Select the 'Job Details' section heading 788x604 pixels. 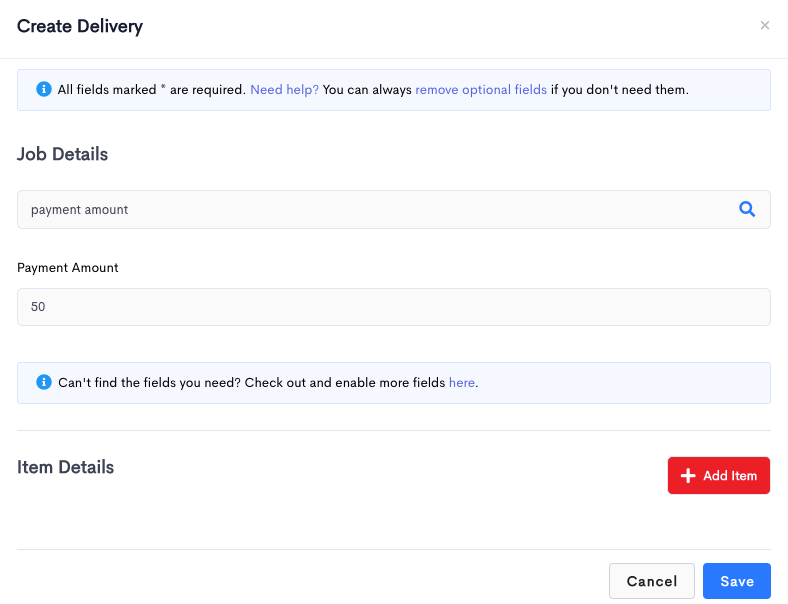(x=62, y=154)
